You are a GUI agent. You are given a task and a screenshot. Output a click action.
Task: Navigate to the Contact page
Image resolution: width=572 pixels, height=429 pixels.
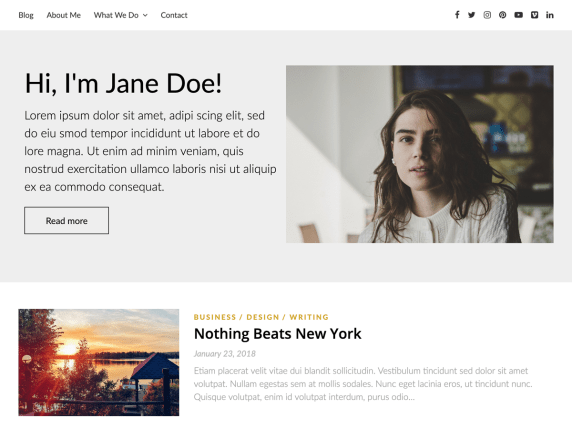[x=174, y=15]
